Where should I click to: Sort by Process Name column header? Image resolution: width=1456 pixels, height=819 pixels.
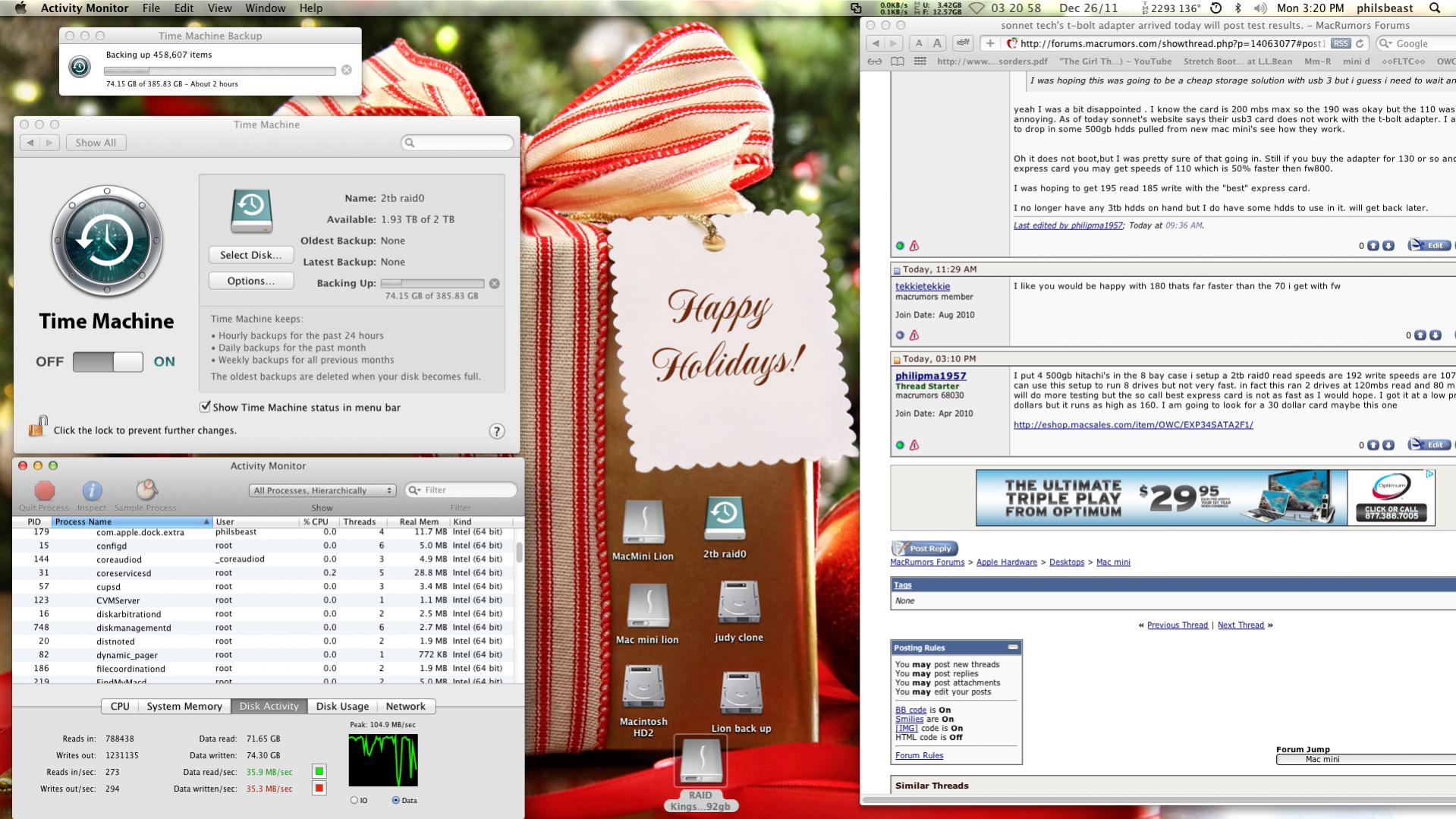pyautogui.click(x=132, y=521)
